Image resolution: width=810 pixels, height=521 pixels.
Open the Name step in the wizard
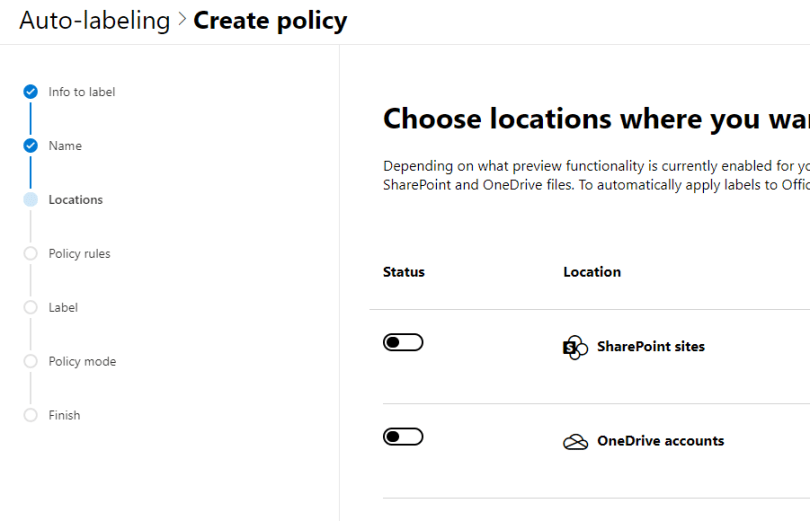pos(65,146)
